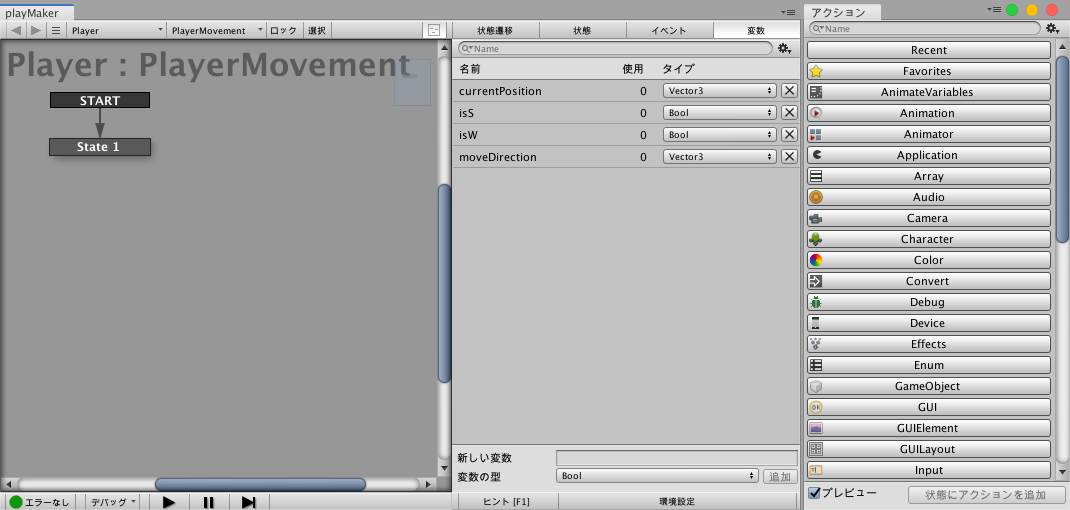The image size is (1070, 510).
Task: Open the Character action category
Action: coord(929,239)
